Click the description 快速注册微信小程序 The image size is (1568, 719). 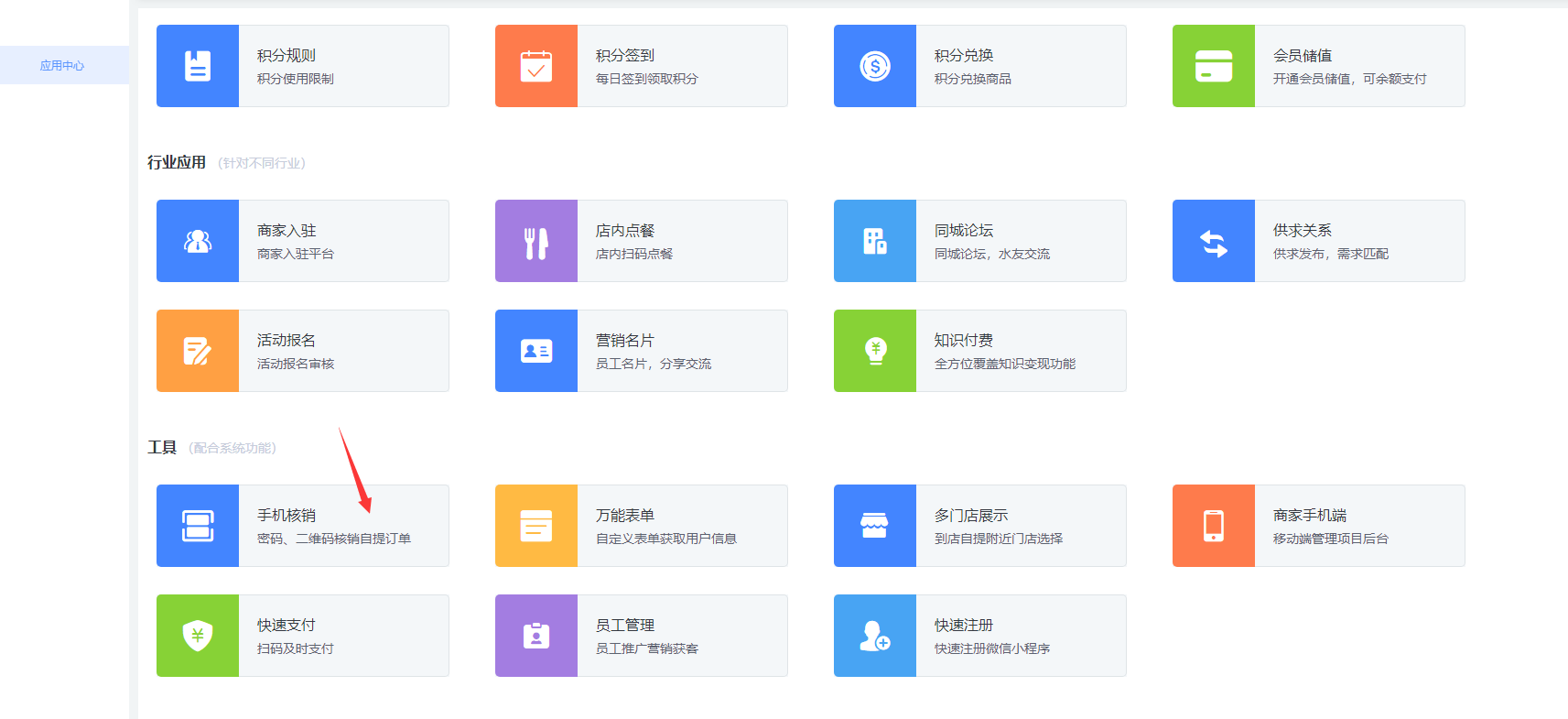pyautogui.click(x=992, y=648)
